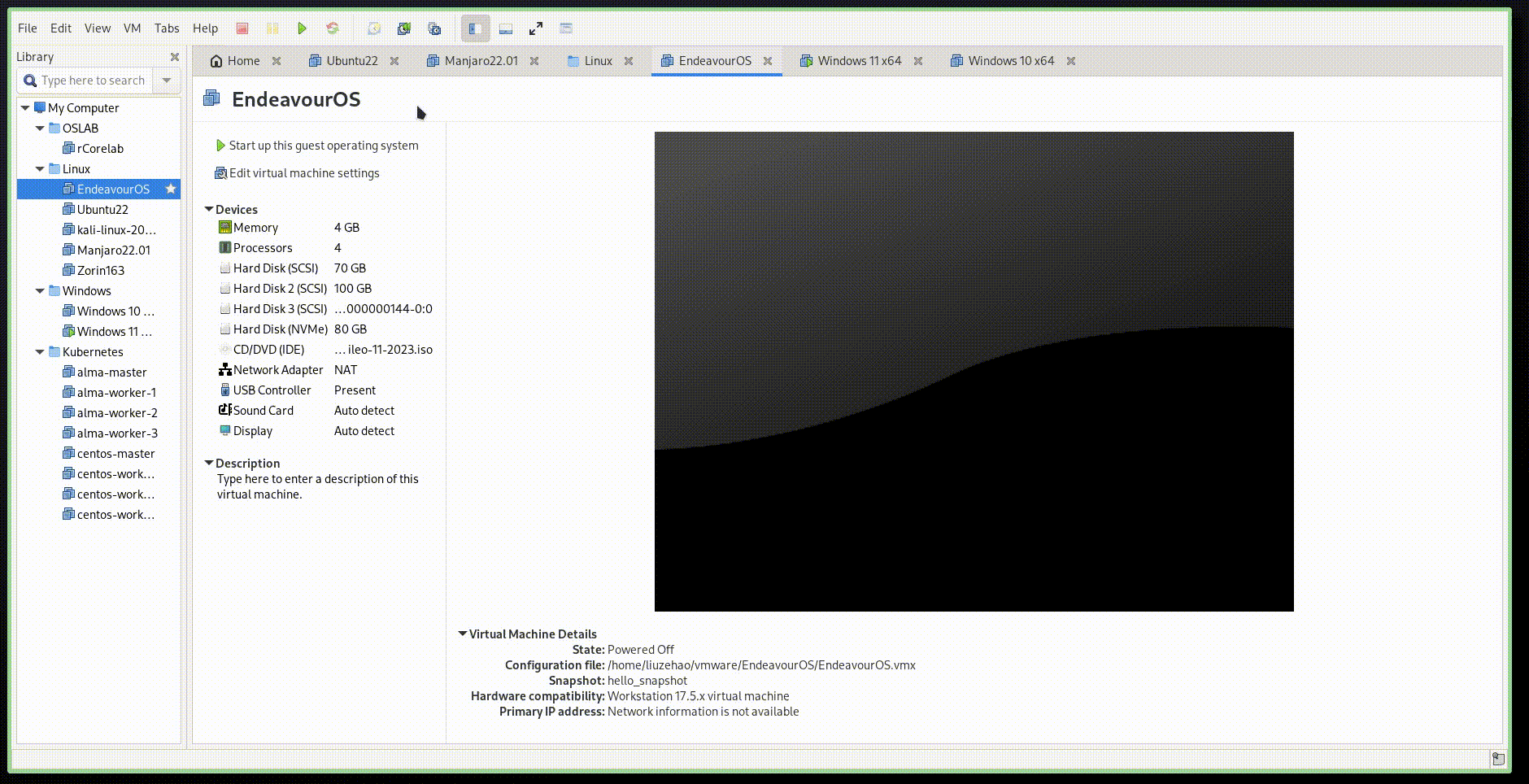Click the green power on toolbar icon
Screen dimensions: 1529x784
(x=302, y=28)
